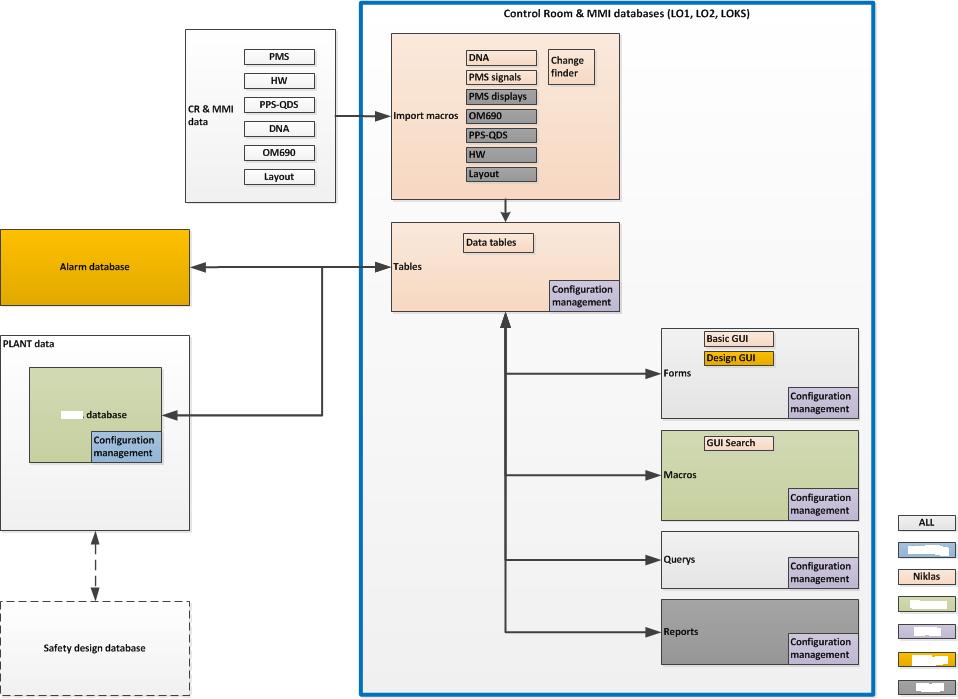Select 'Configuration management' in the Querys block

[x=823, y=573]
